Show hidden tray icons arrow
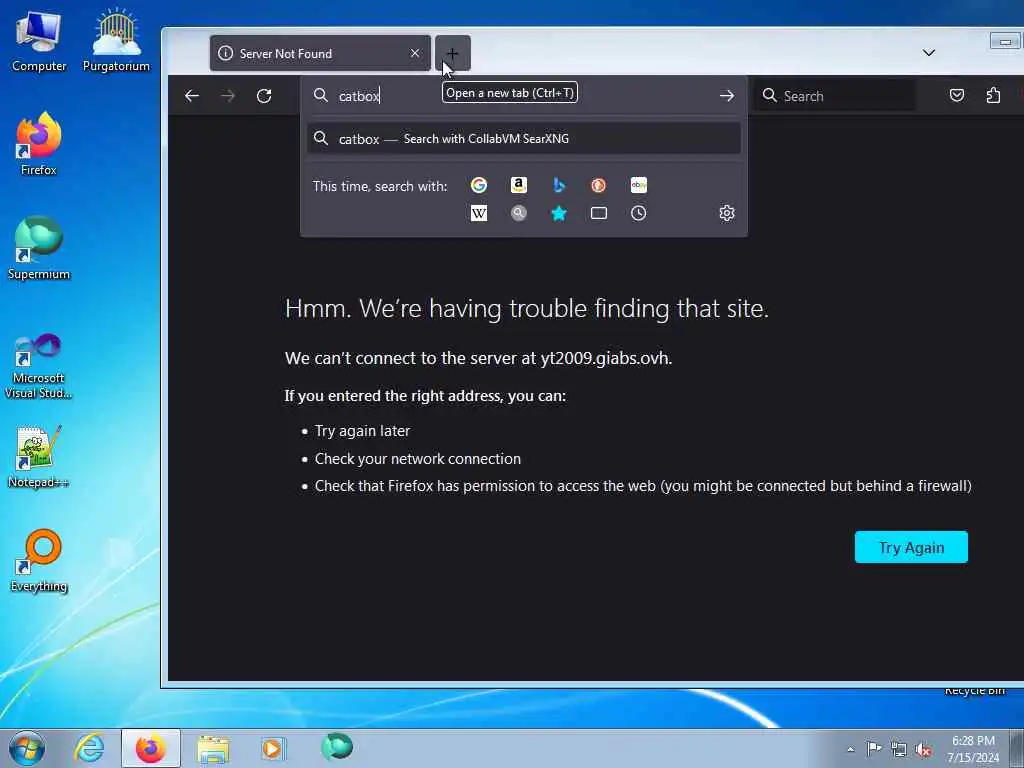Screen dimensions: 1024x768 tap(850, 750)
